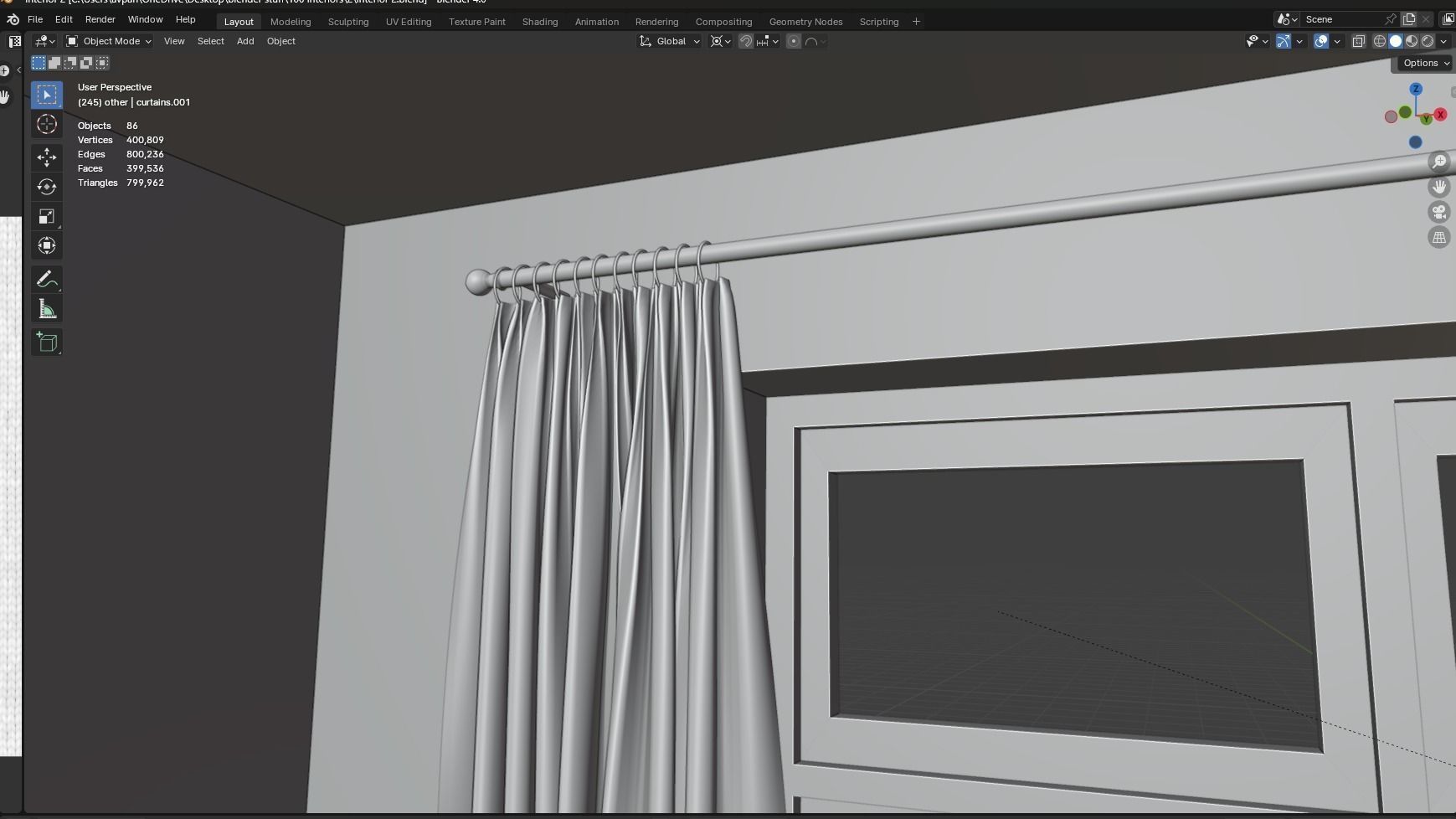Toggle the camera view icon

pos(1439,212)
